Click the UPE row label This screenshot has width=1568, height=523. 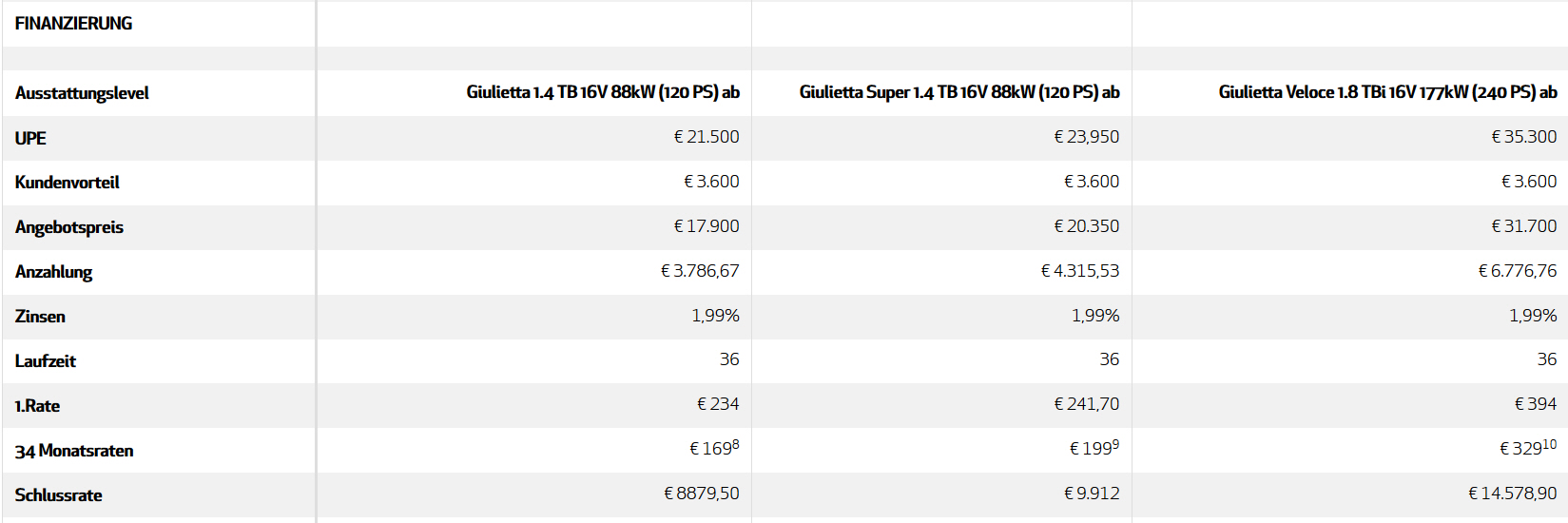30,138
